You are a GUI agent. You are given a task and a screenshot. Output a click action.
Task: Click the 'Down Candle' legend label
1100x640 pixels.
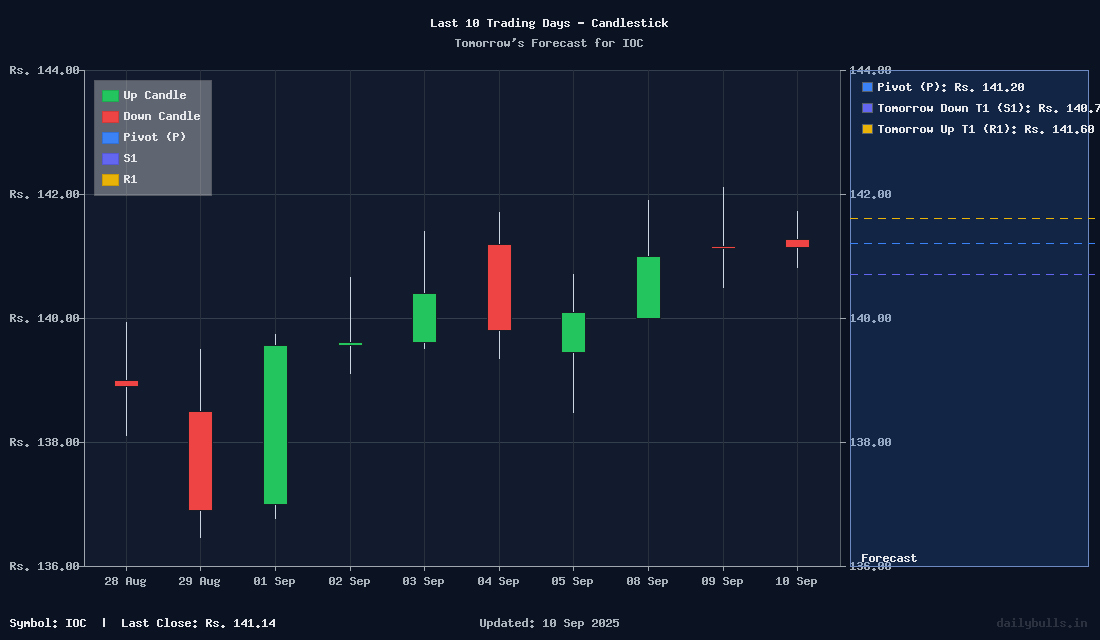[162, 116]
